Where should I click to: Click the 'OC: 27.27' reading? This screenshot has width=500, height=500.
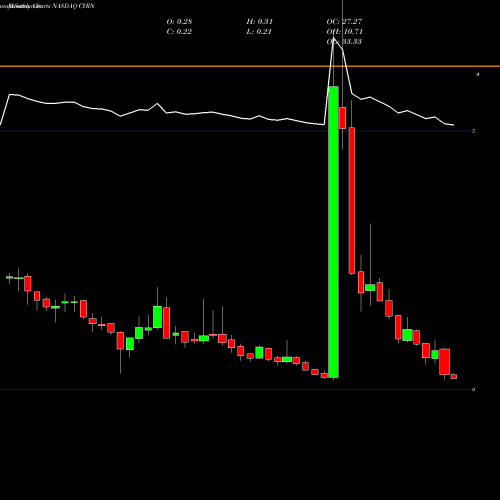[344, 22]
